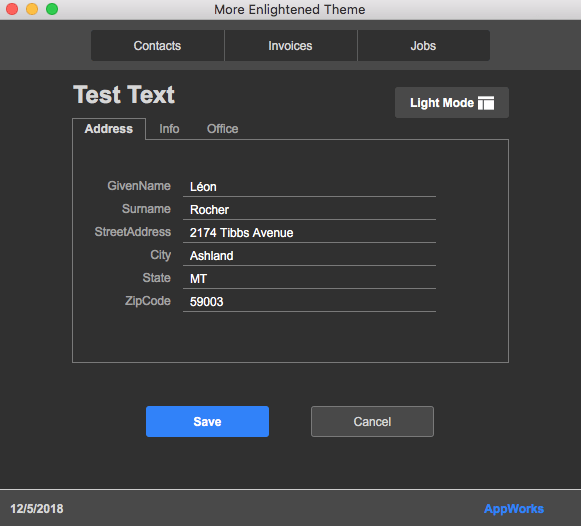Click the ZipCode field showing 59003
The height and width of the screenshot is (526, 581).
pos(309,301)
